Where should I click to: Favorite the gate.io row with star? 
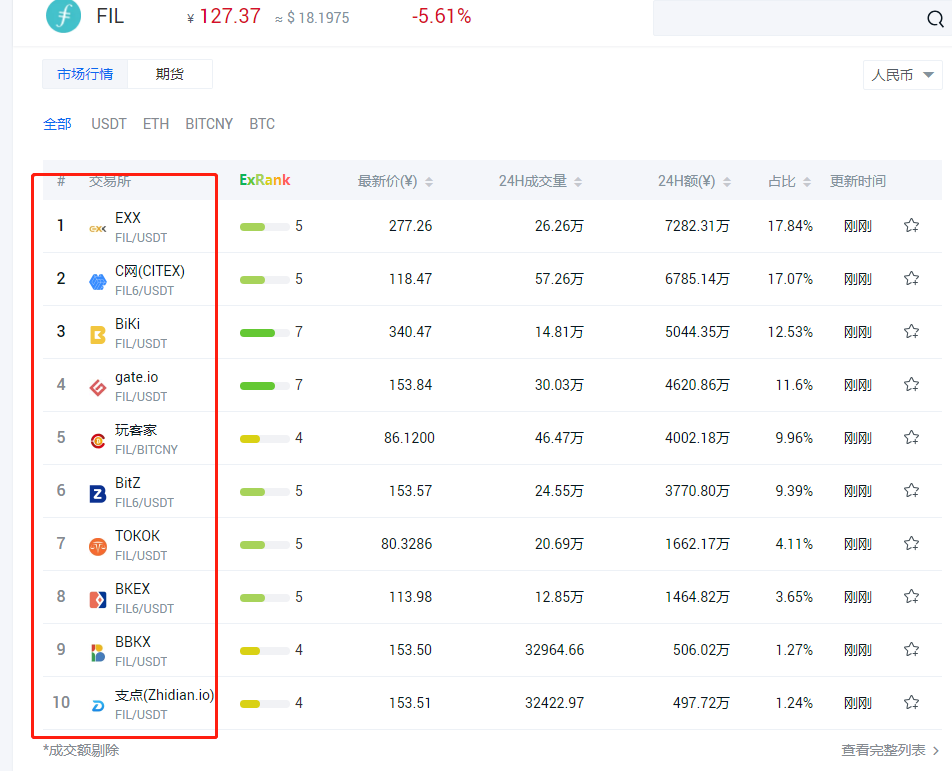coord(911,384)
